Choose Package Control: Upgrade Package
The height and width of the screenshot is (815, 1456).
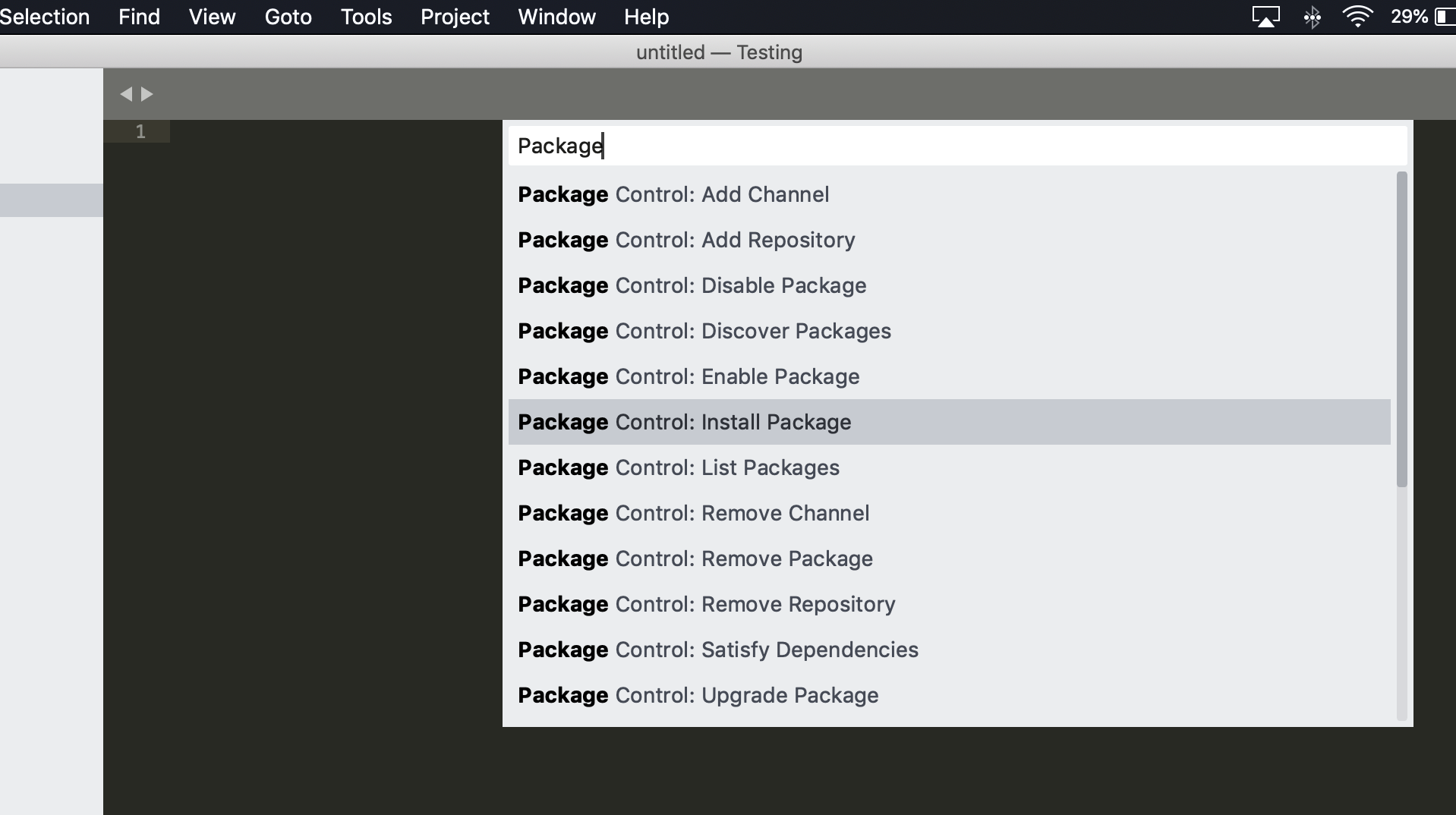[698, 696]
